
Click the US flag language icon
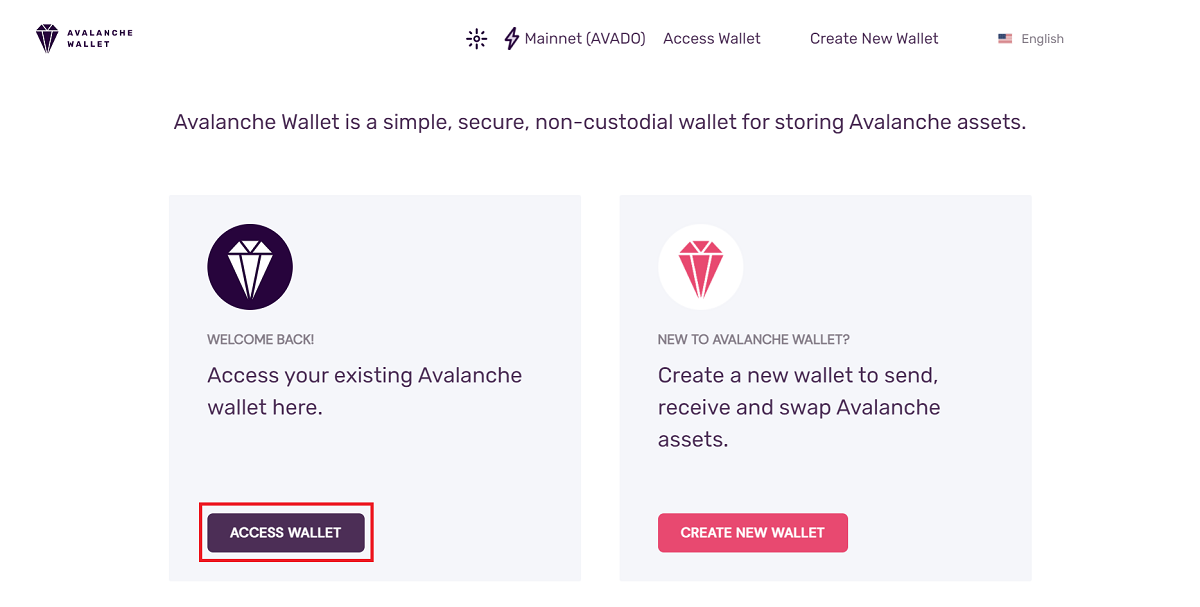(1005, 39)
